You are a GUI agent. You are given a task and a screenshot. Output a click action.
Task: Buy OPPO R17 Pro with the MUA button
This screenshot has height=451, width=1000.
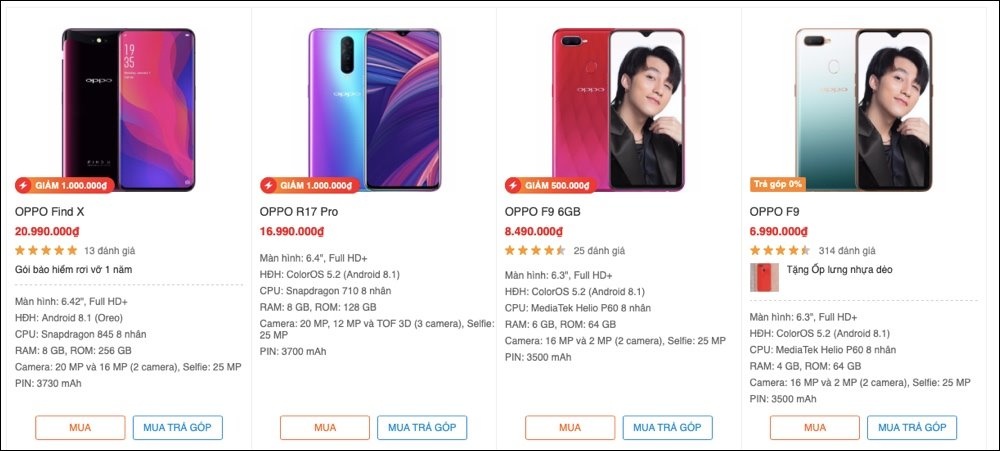pos(325,427)
